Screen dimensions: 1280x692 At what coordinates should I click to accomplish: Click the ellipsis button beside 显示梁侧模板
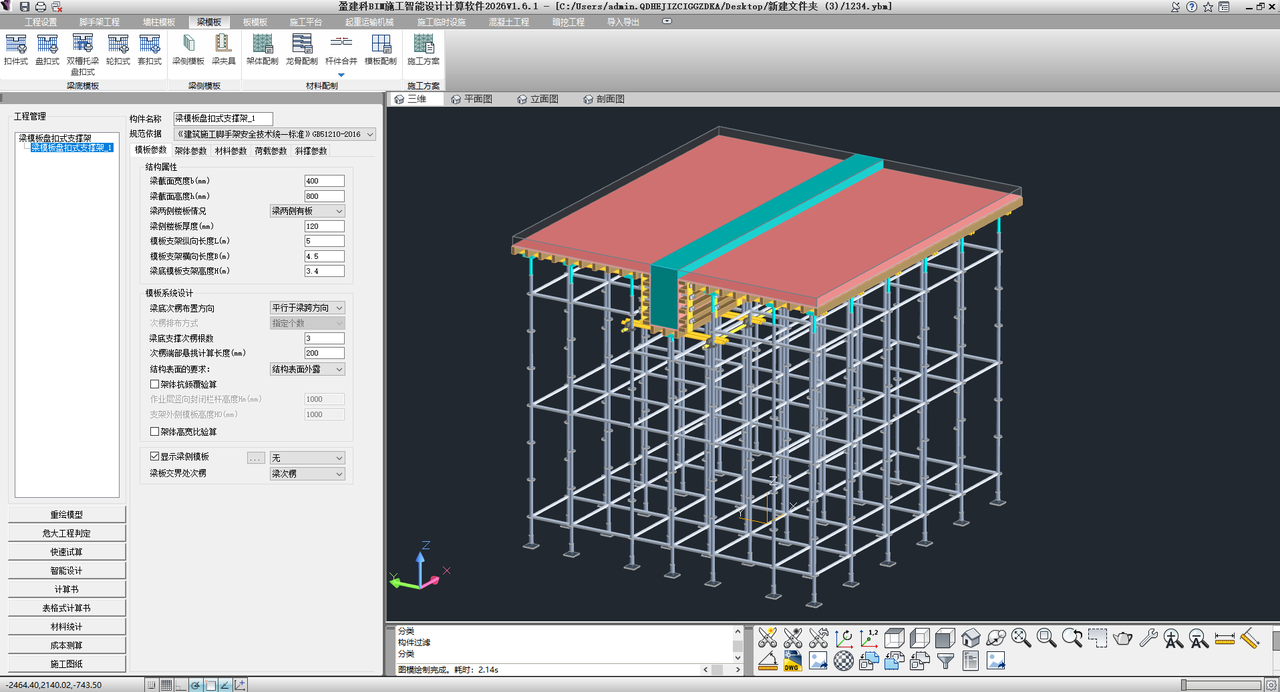pos(256,457)
